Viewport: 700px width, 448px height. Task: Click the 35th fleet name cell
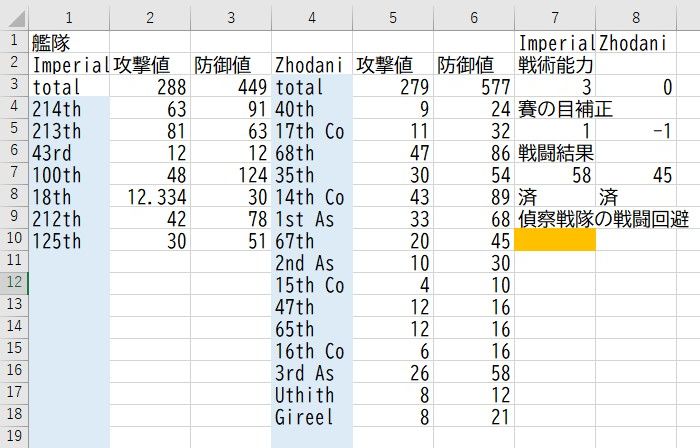click(312, 174)
